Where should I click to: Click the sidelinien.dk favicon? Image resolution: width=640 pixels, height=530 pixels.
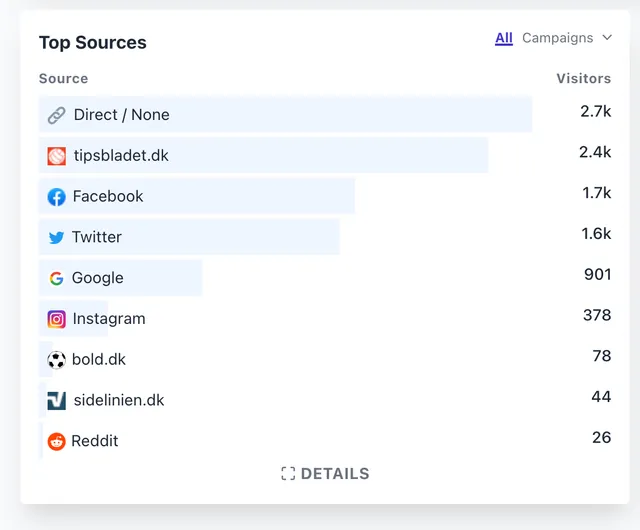[57, 401]
